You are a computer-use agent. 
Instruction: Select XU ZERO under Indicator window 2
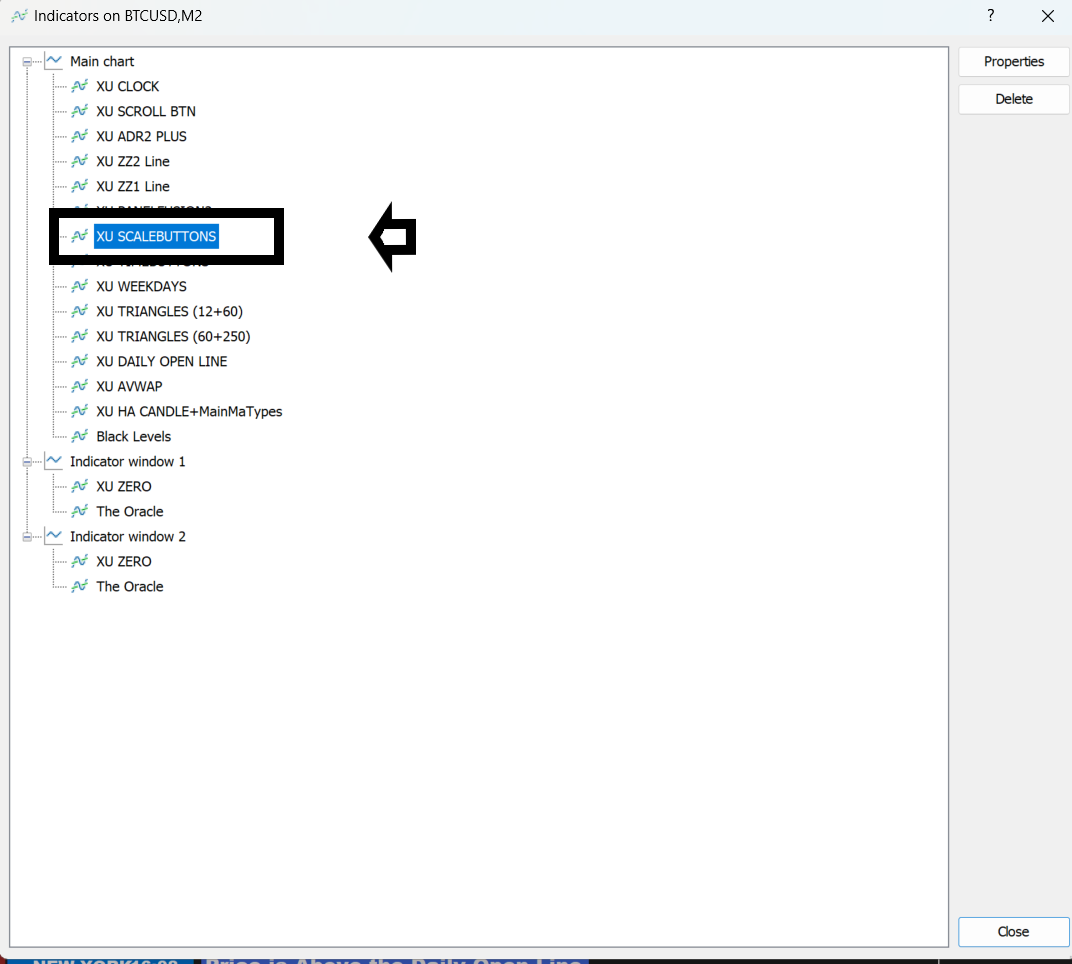tap(124, 561)
